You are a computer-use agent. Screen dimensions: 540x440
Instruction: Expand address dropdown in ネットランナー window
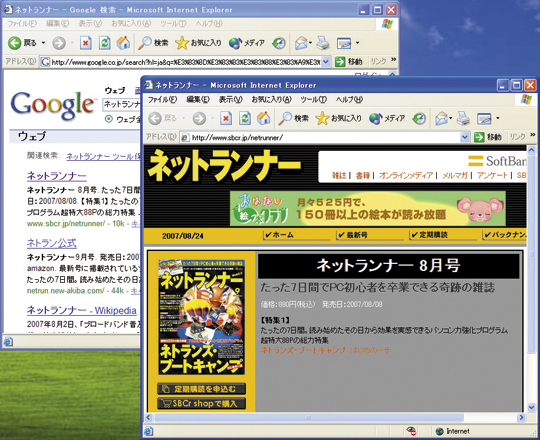[x=465, y=137]
